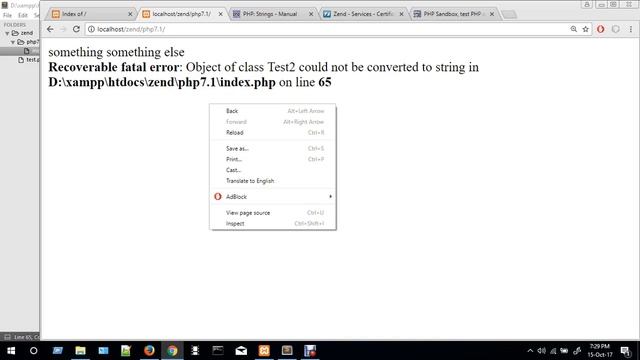Select the highlighted file in editor sidebar

(x=20, y=51)
